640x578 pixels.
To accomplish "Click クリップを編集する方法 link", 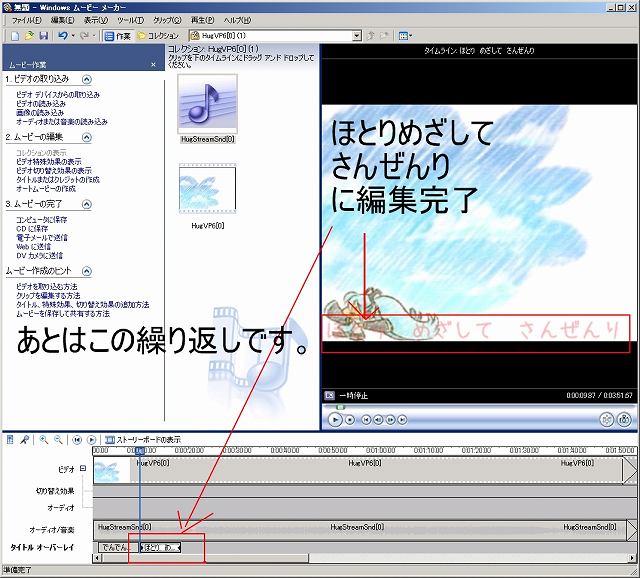I will (48, 296).
